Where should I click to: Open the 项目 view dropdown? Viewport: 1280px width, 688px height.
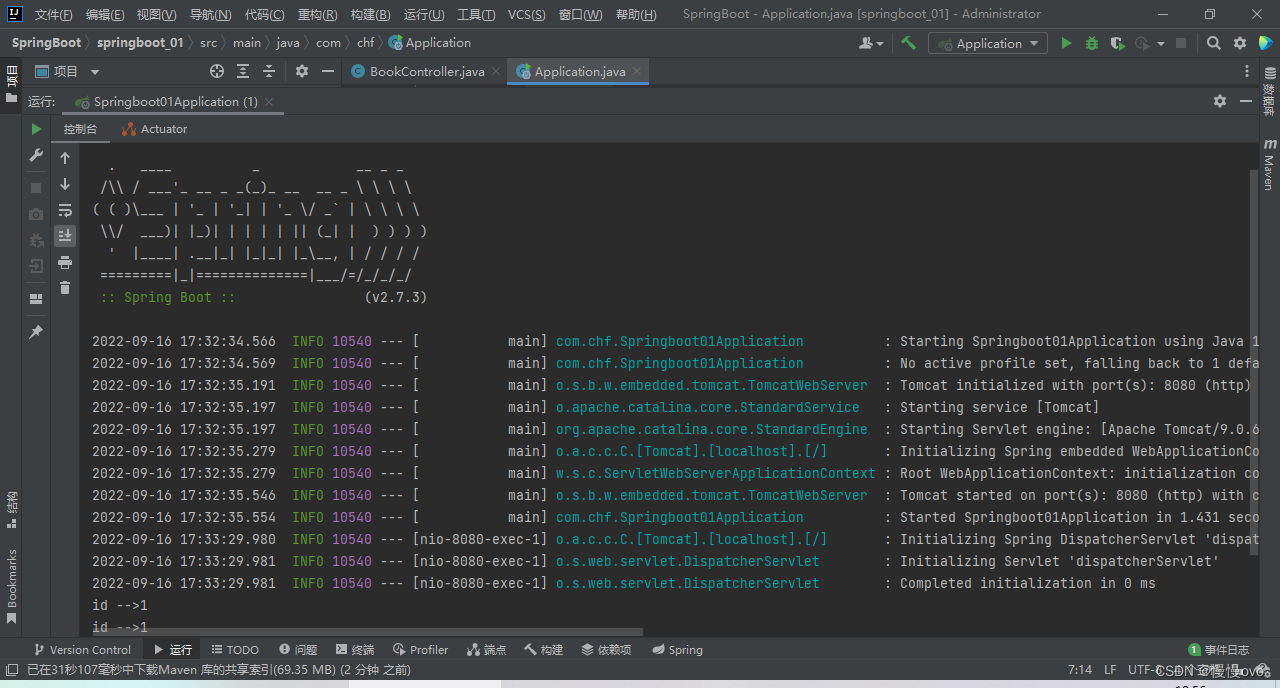pyautogui.click(x=94, y=71)
